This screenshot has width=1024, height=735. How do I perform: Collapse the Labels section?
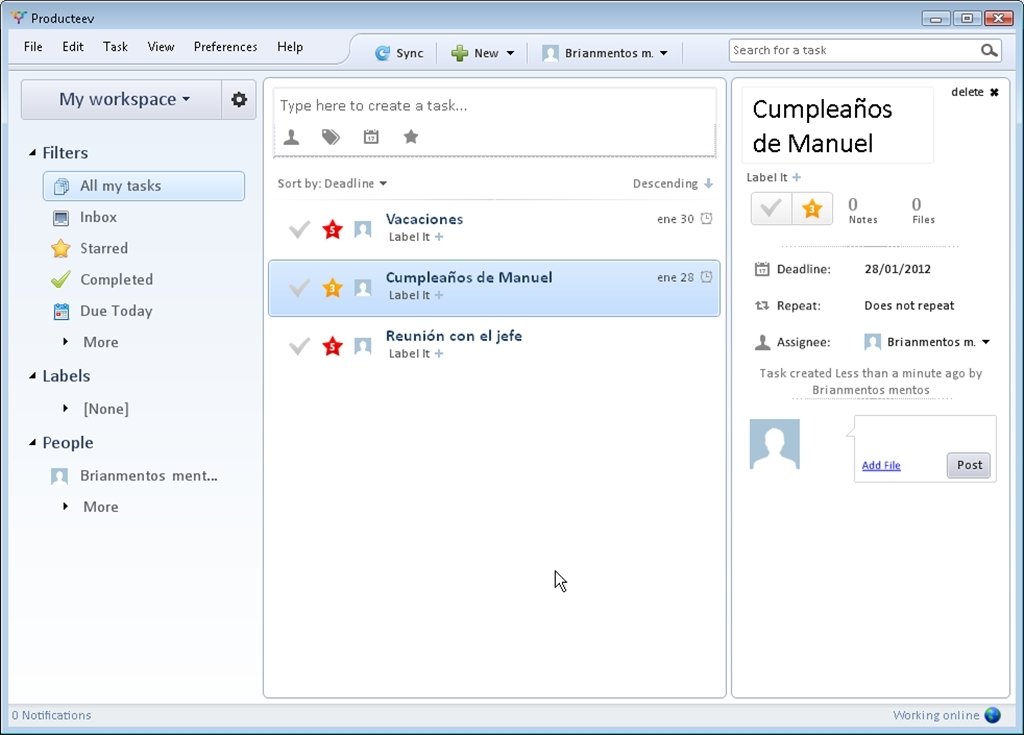tap(33, 376)
